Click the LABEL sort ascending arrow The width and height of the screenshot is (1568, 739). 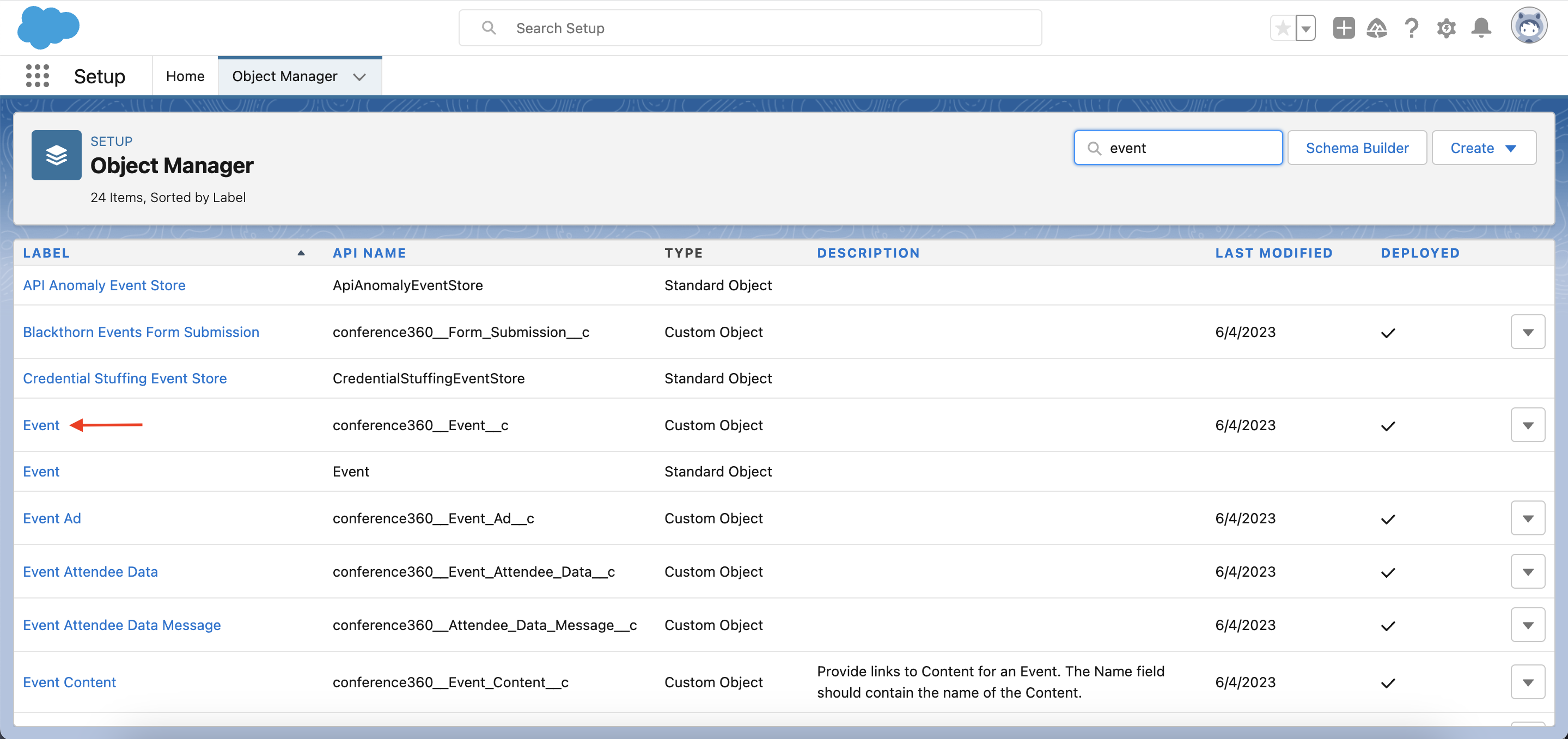tap(301, 253)
